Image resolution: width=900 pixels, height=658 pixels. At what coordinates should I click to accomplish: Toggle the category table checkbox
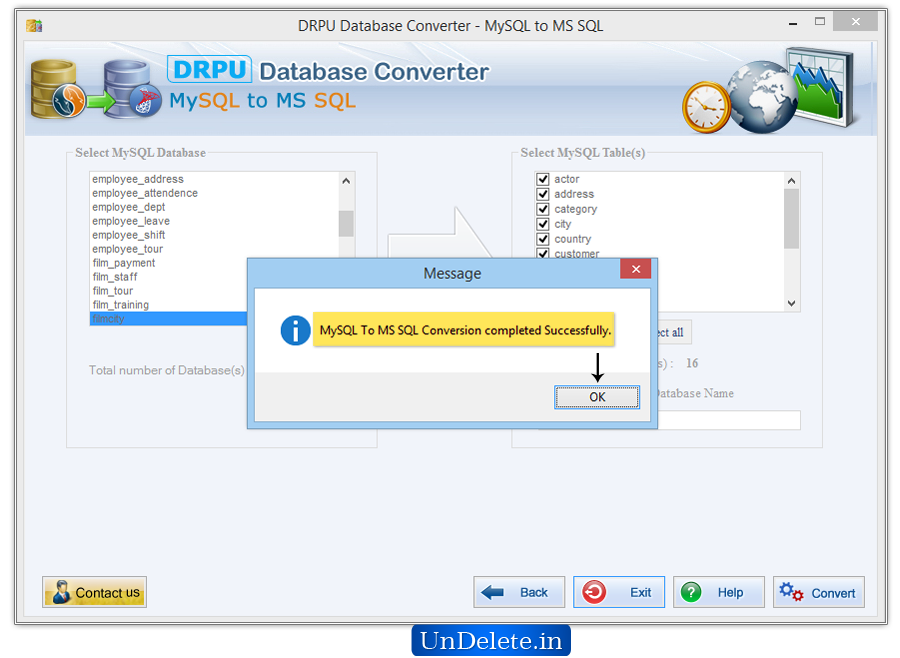tap(543, 209)
